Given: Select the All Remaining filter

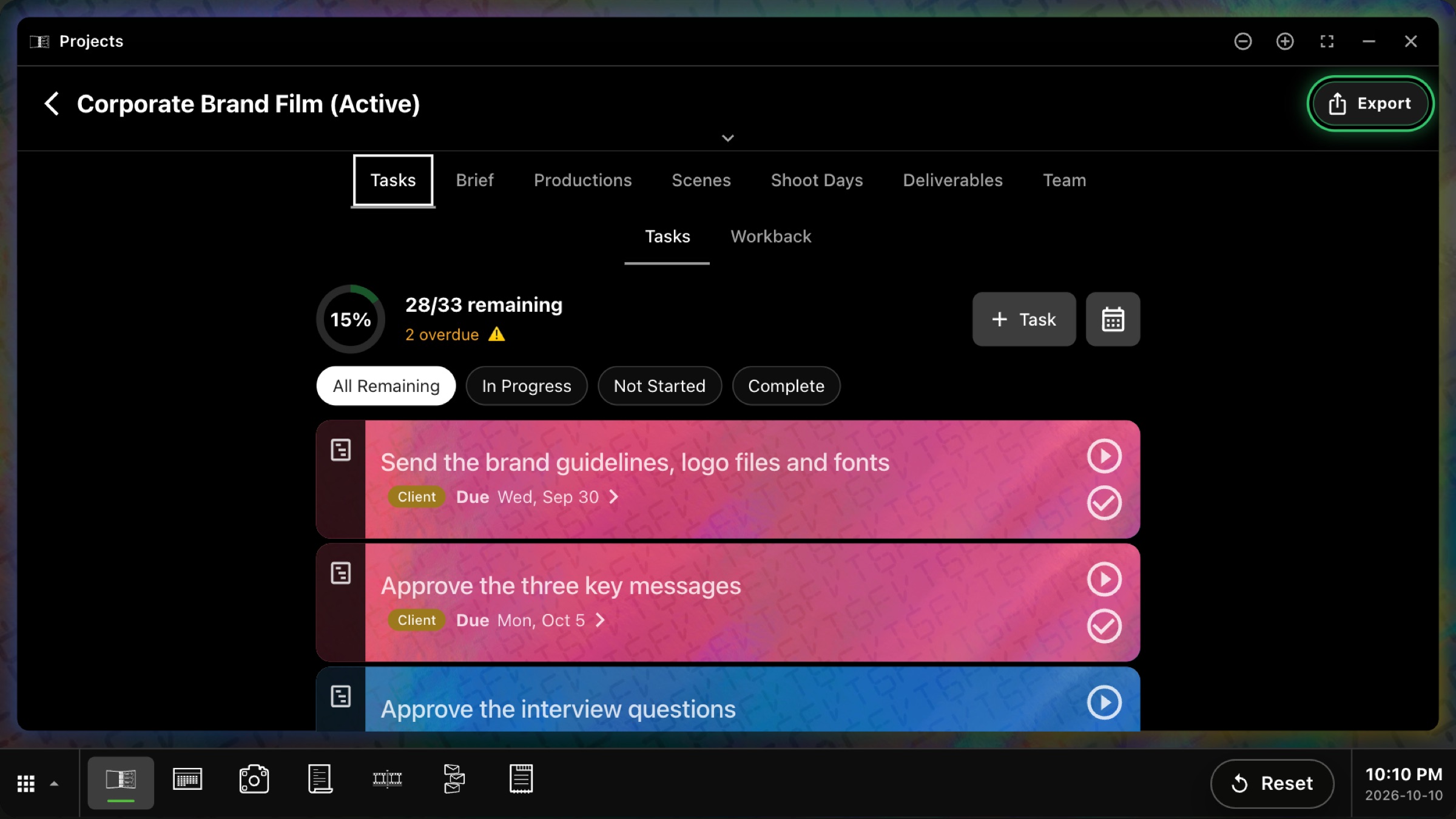Looking at the screenshot, I should (386, 386).
